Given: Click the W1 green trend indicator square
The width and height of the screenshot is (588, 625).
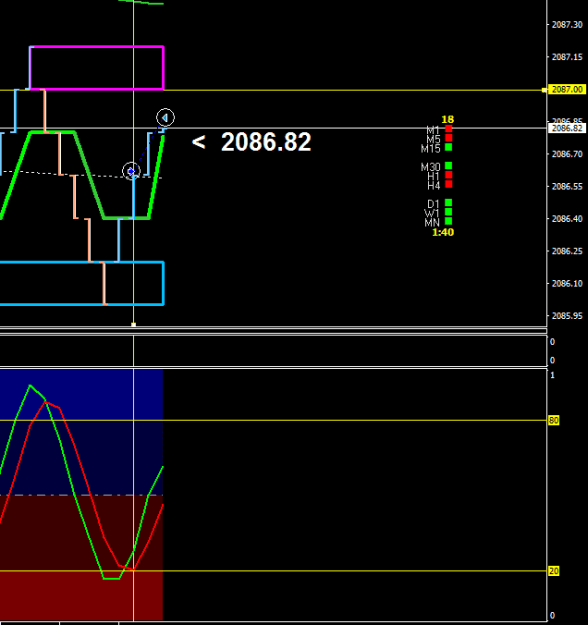Looking at the screenshot, I should point(448,212).
